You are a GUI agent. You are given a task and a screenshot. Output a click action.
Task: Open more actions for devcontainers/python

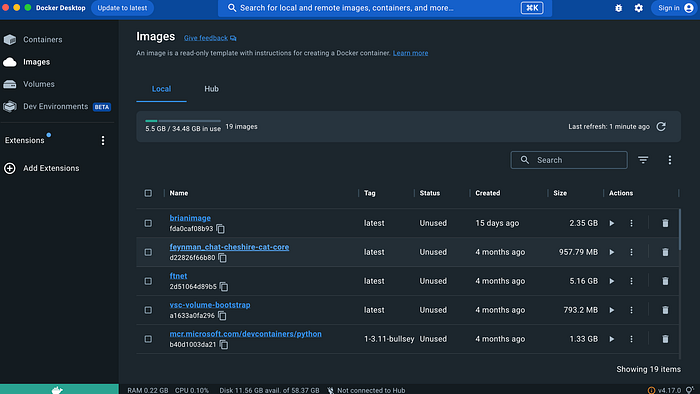[x=631, y=339]
